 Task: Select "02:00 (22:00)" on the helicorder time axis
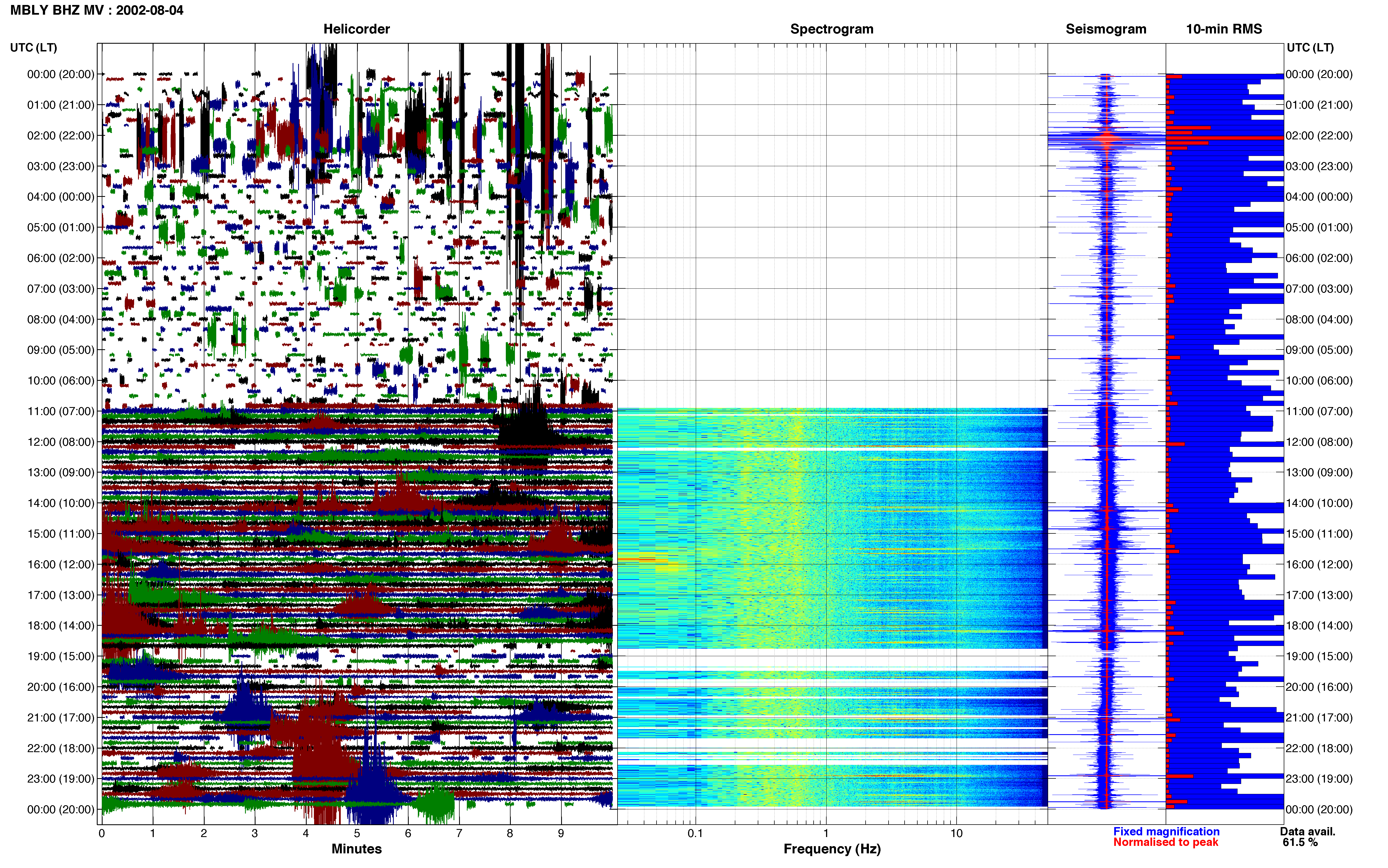[x=61, y=135]
